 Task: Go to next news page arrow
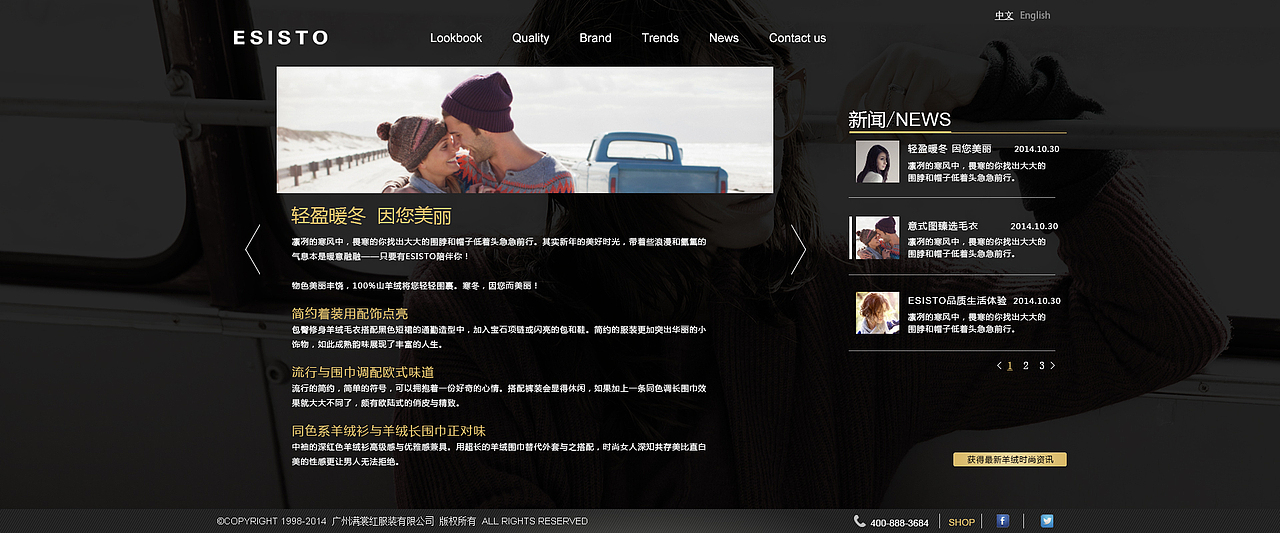(1052, 366)
